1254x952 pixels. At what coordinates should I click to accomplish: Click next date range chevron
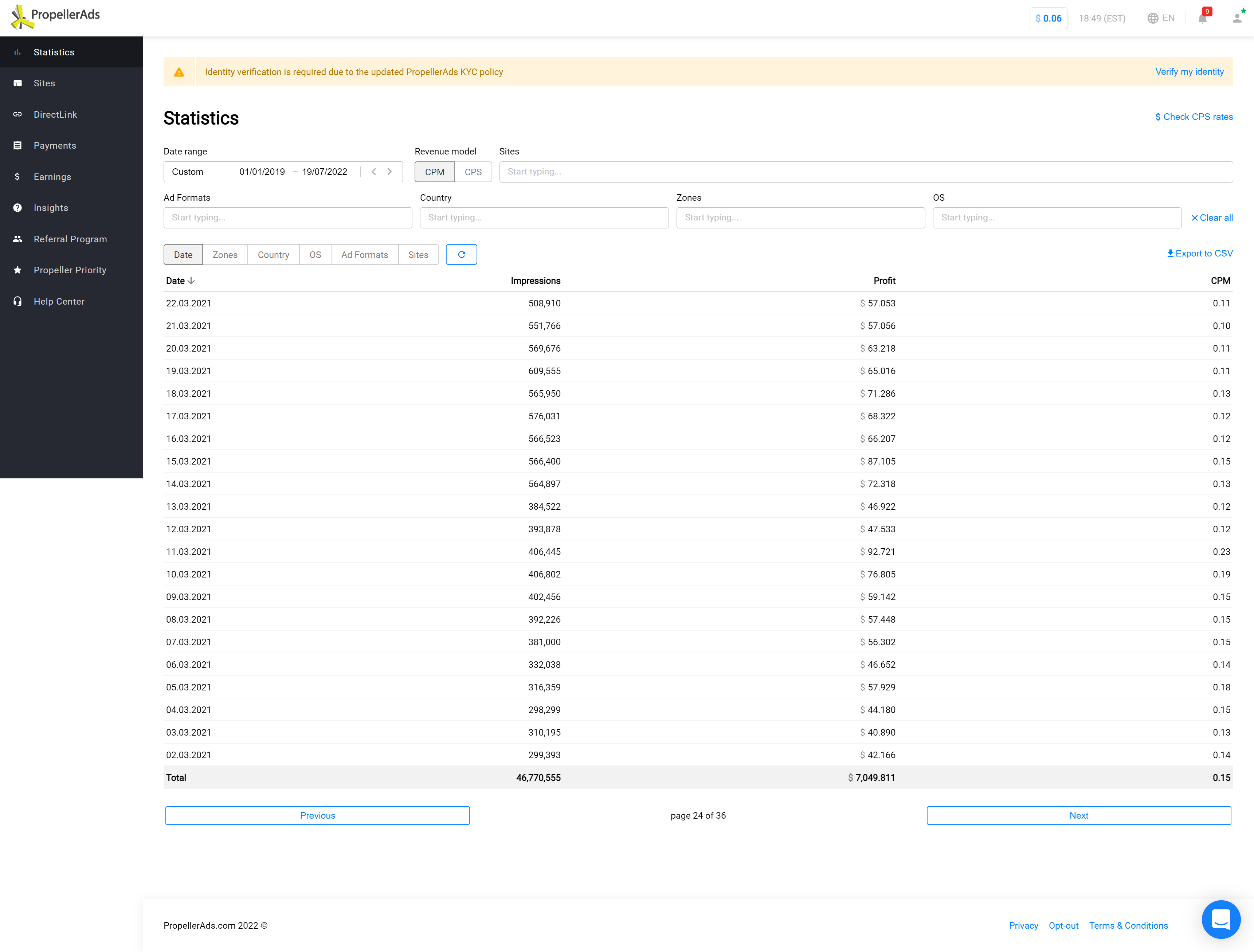[x=389, y=172]
